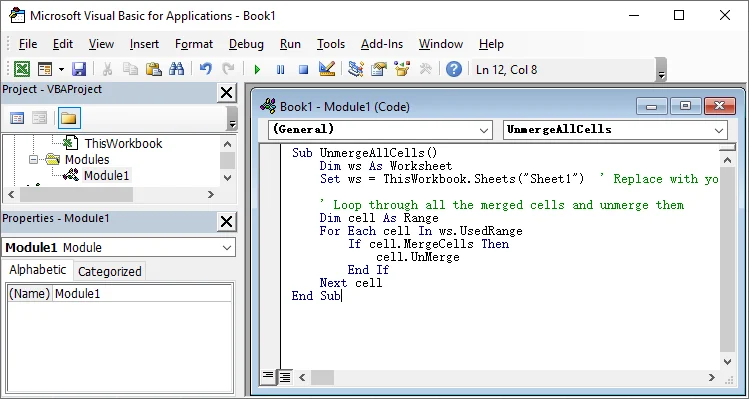Click the Reset stop icon

tap(303, 70)
